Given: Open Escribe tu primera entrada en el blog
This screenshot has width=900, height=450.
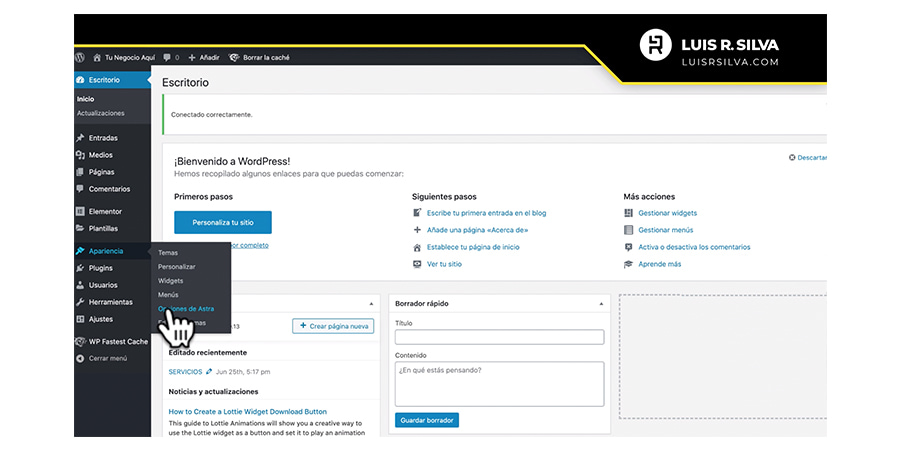Looking at the screenshot, I should coord(487,213).
